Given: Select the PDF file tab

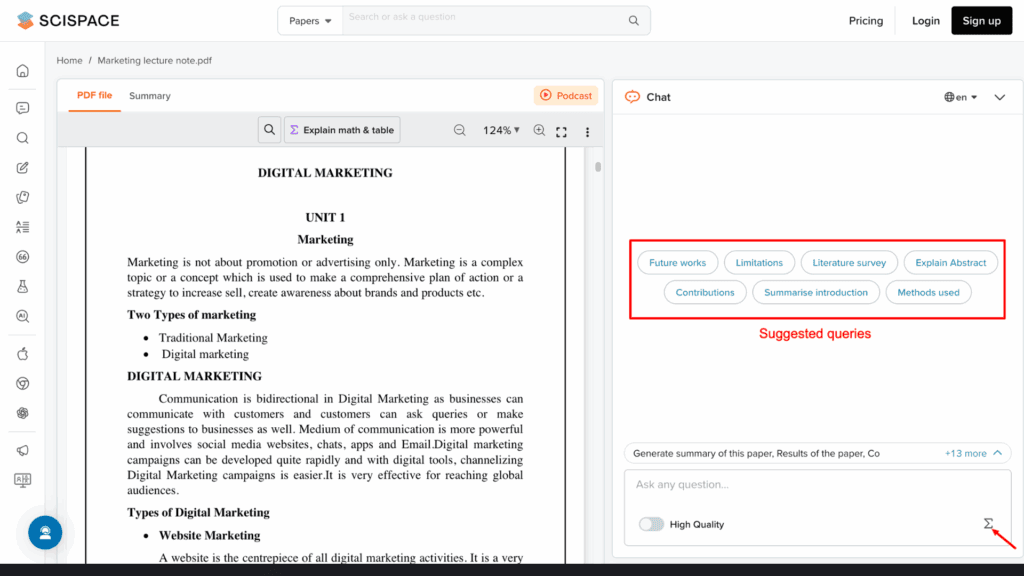Looking at the screenshot, I should (94, 96).
